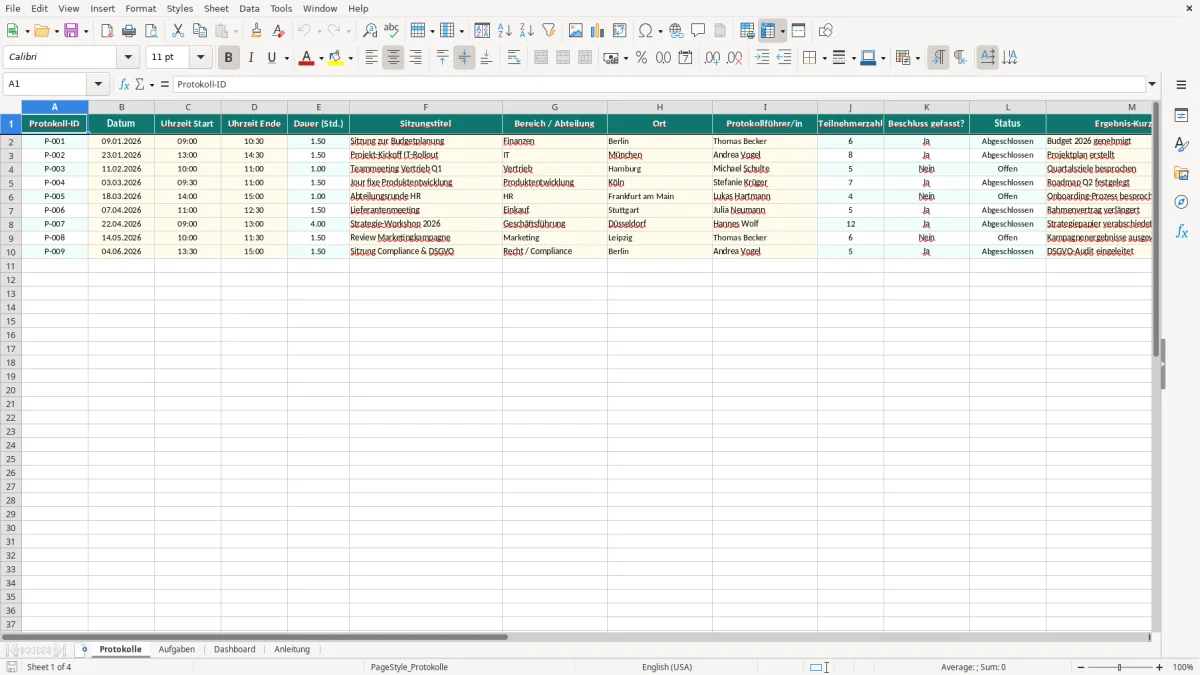Click the Clear Direct Formatting icon
This screenshot has height=675, width=1200.
[279, 31]
